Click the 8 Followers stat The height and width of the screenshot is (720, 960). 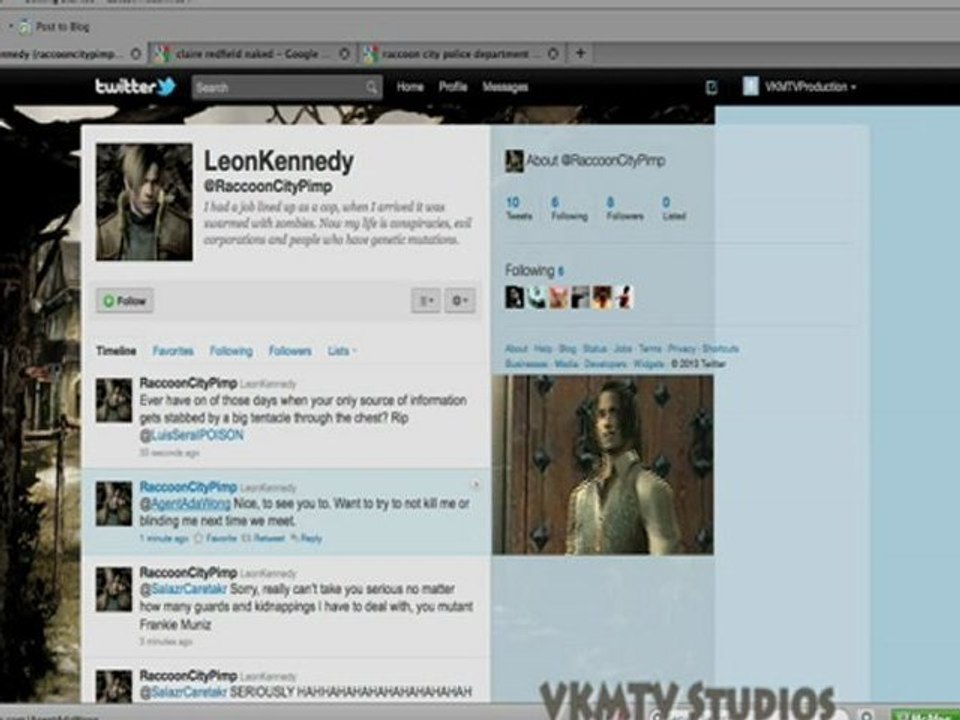pos(624,208)
